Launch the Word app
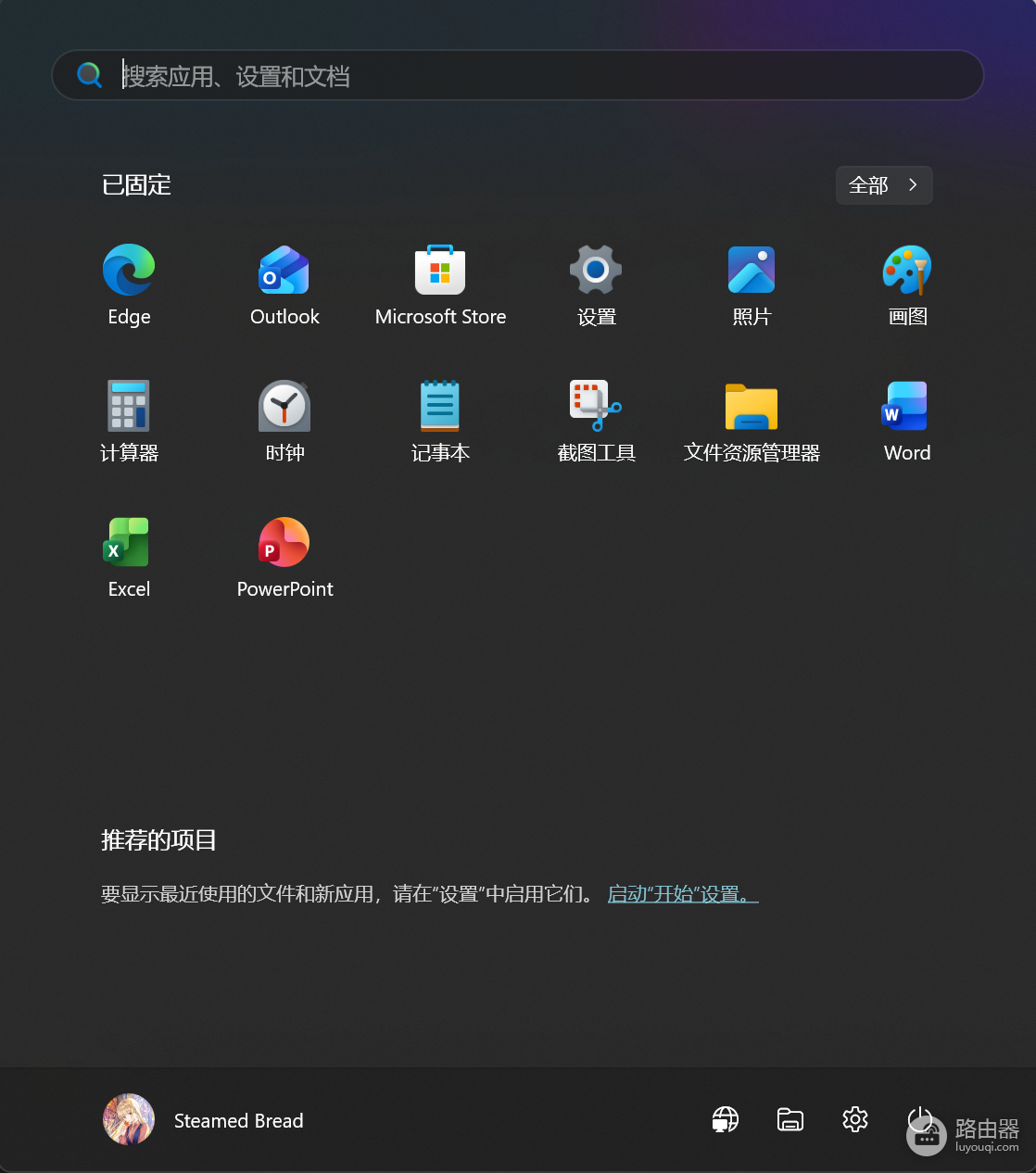 coord(907,422)
